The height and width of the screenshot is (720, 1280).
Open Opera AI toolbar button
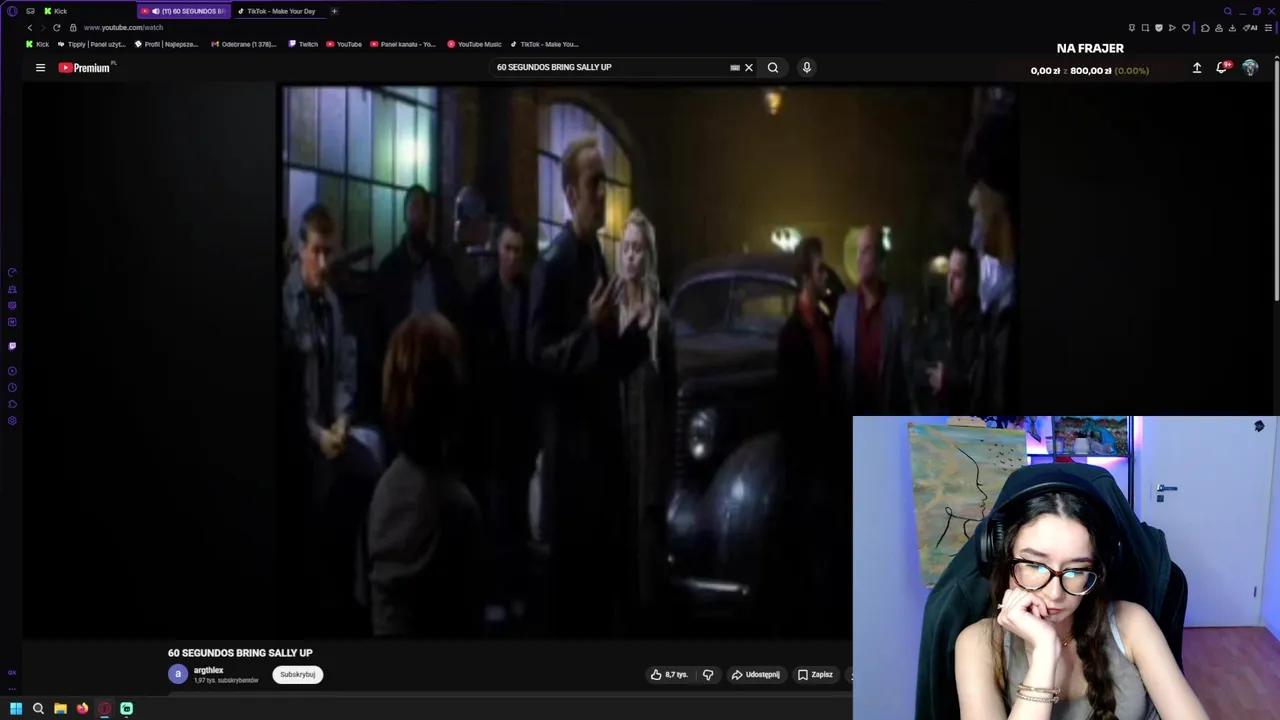pos(1252,28)
